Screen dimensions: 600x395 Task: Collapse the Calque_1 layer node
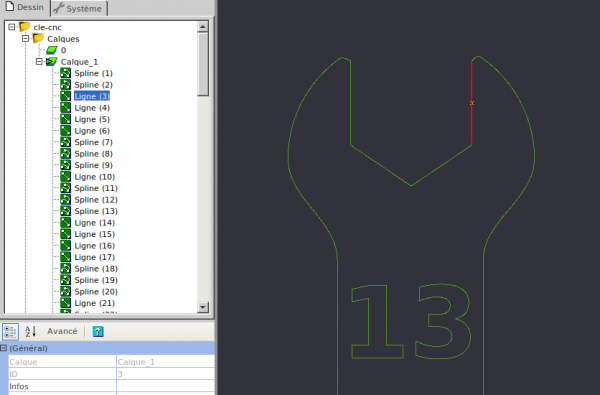(39, 61)
